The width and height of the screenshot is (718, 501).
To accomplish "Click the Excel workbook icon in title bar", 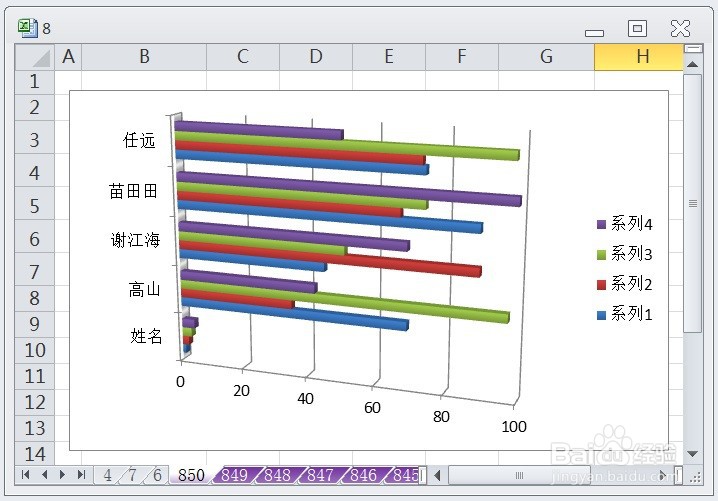I will click(x=27, y=28).
